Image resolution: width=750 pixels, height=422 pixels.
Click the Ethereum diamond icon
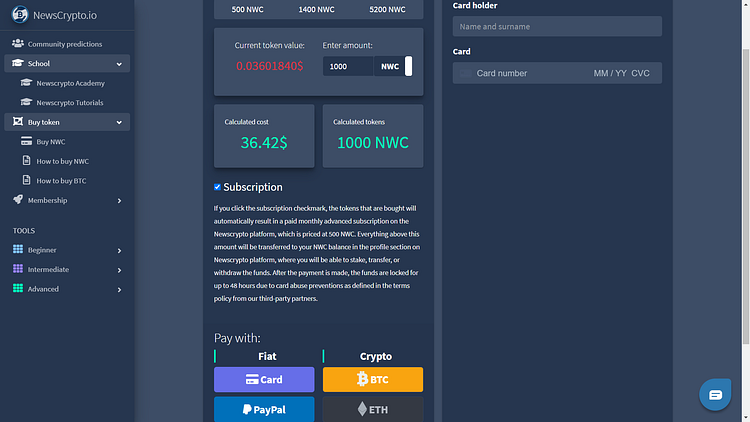click(x=362, y=409)
